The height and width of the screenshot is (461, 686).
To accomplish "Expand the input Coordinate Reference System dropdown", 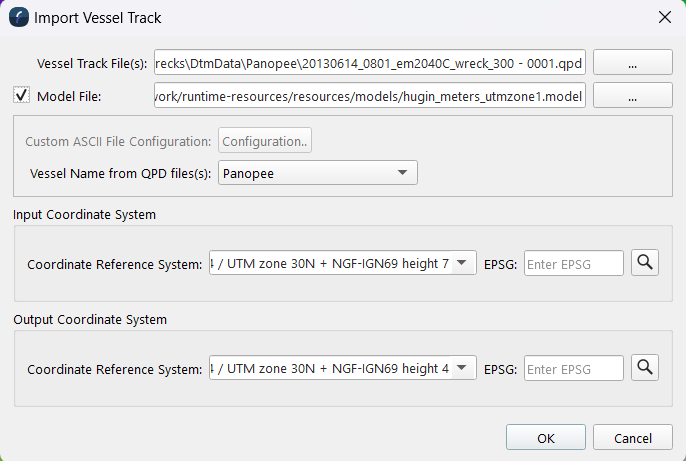I will click(462, 264).
